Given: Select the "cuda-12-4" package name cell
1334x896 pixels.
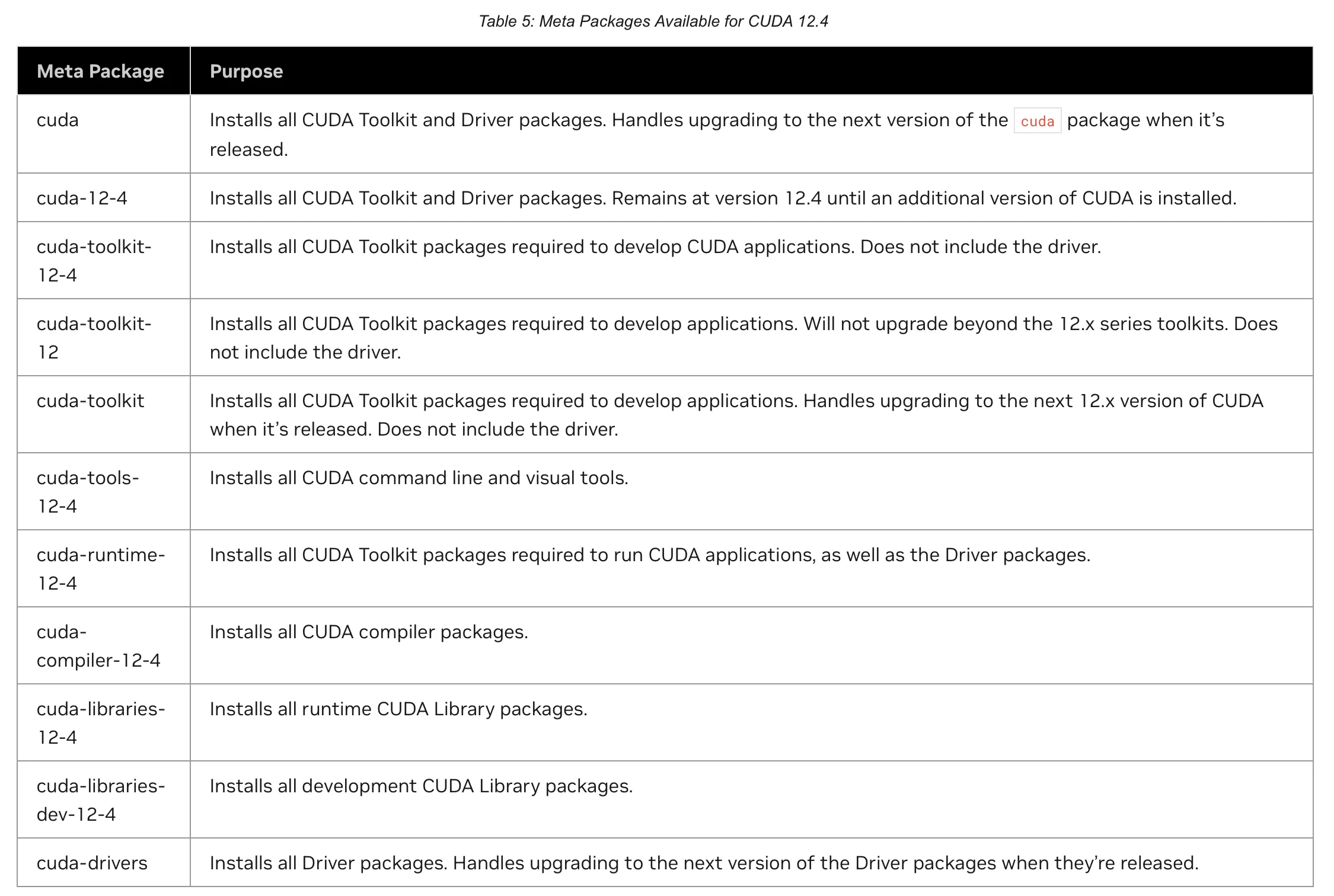Looking at the screenshot, I should pyautogui.click(x=82, y=198).
